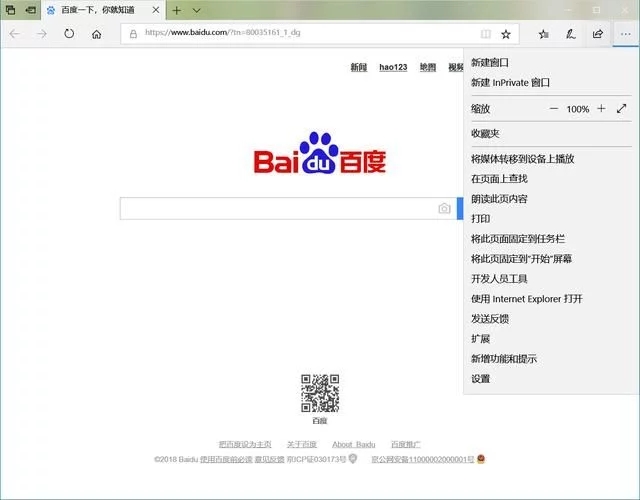This screenshot has width=640, height=500.
Task: Open reading view icon in address bar
Action: tap(486, 34)
